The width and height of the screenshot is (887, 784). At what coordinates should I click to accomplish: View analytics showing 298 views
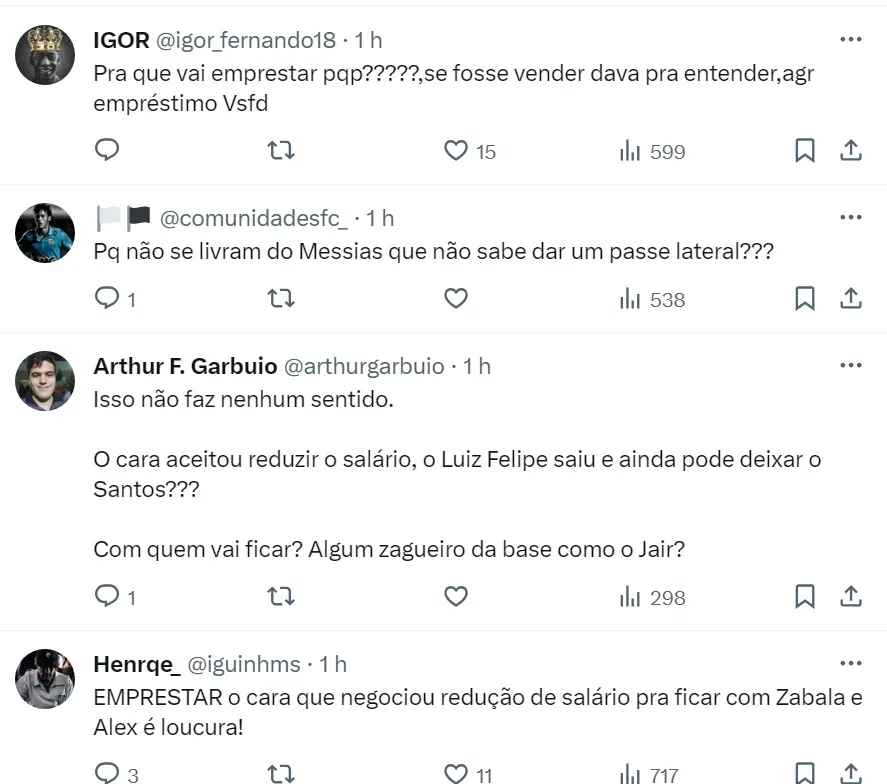pyautogui.click(x=652, y=596)
